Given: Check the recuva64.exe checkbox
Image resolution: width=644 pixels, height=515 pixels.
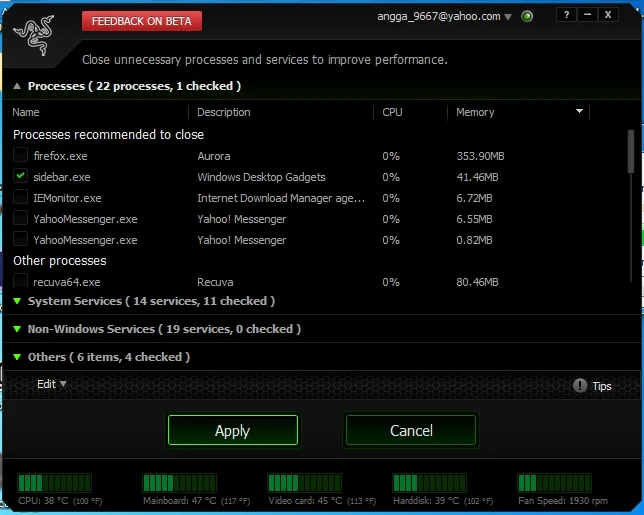Looking at the screenshot, I should coord(21,280).
